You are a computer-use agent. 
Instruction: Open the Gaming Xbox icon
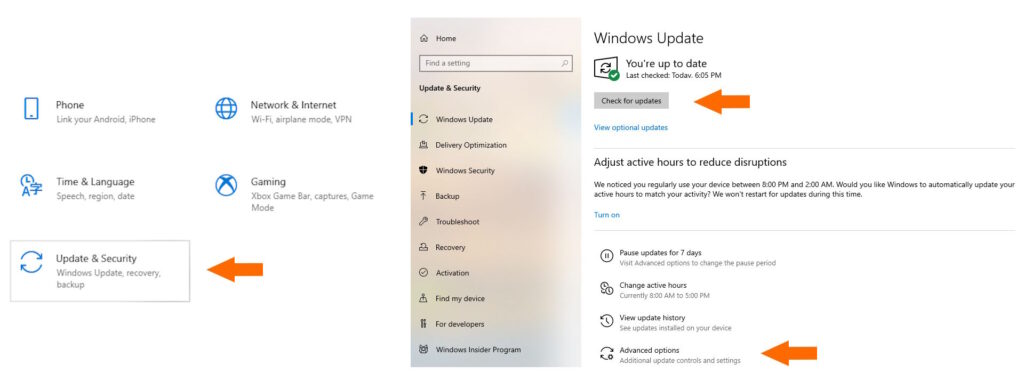pos(227,186)
